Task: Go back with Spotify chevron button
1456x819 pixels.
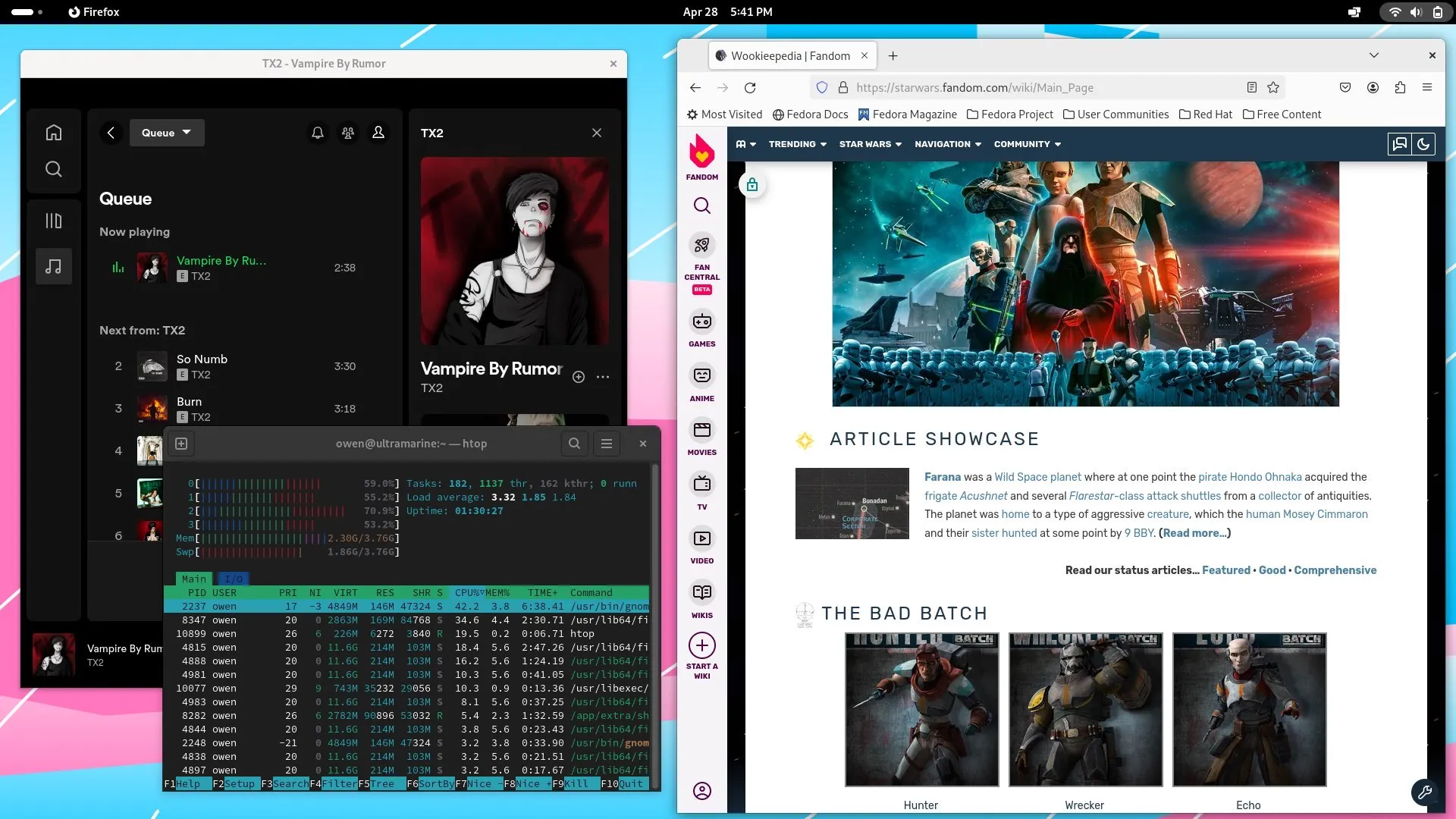Action: [111, 133]
